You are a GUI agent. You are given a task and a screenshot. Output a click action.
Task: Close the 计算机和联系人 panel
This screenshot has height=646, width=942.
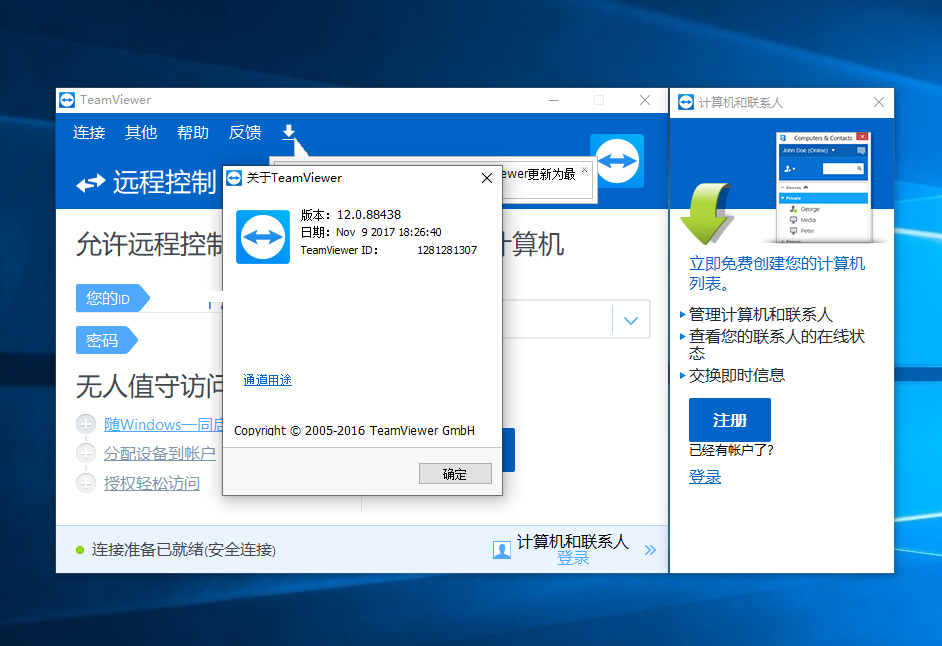pos(879,102)
